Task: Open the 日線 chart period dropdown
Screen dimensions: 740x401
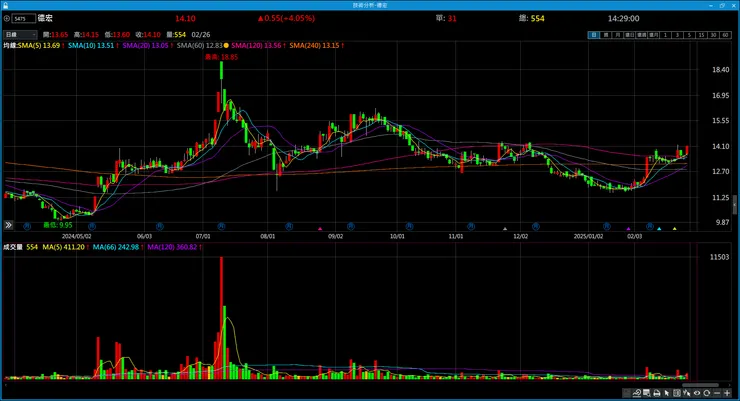Action: pos(20,34)
